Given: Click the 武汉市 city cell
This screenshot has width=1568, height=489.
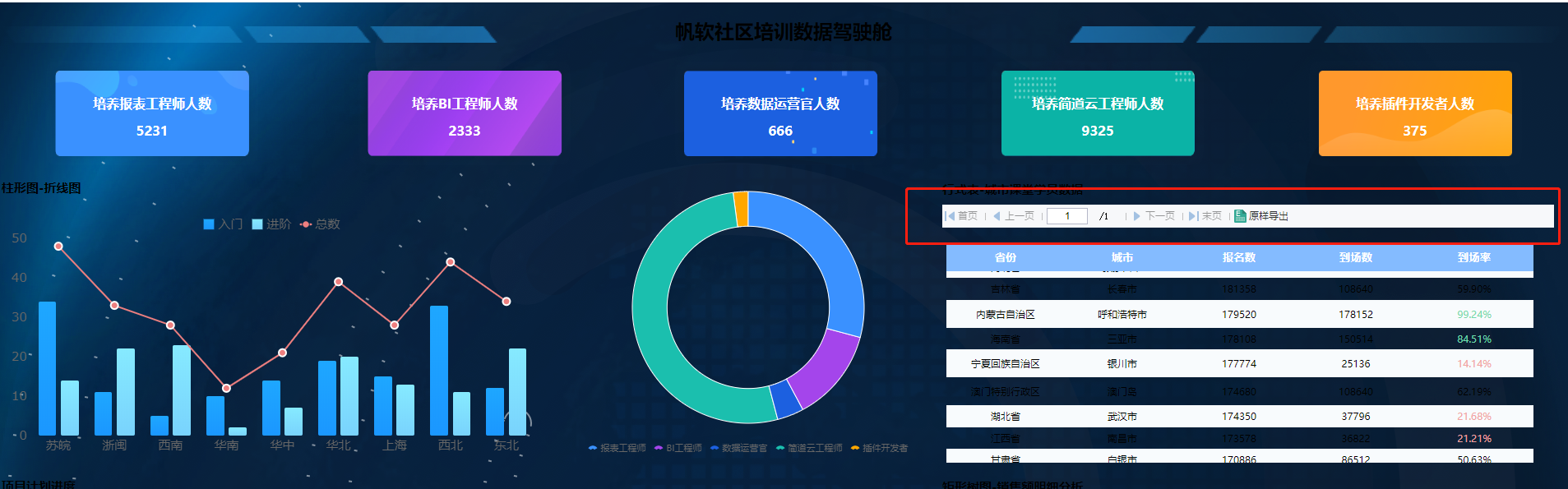Looking at the screenshot, I should click(1122, 417).
